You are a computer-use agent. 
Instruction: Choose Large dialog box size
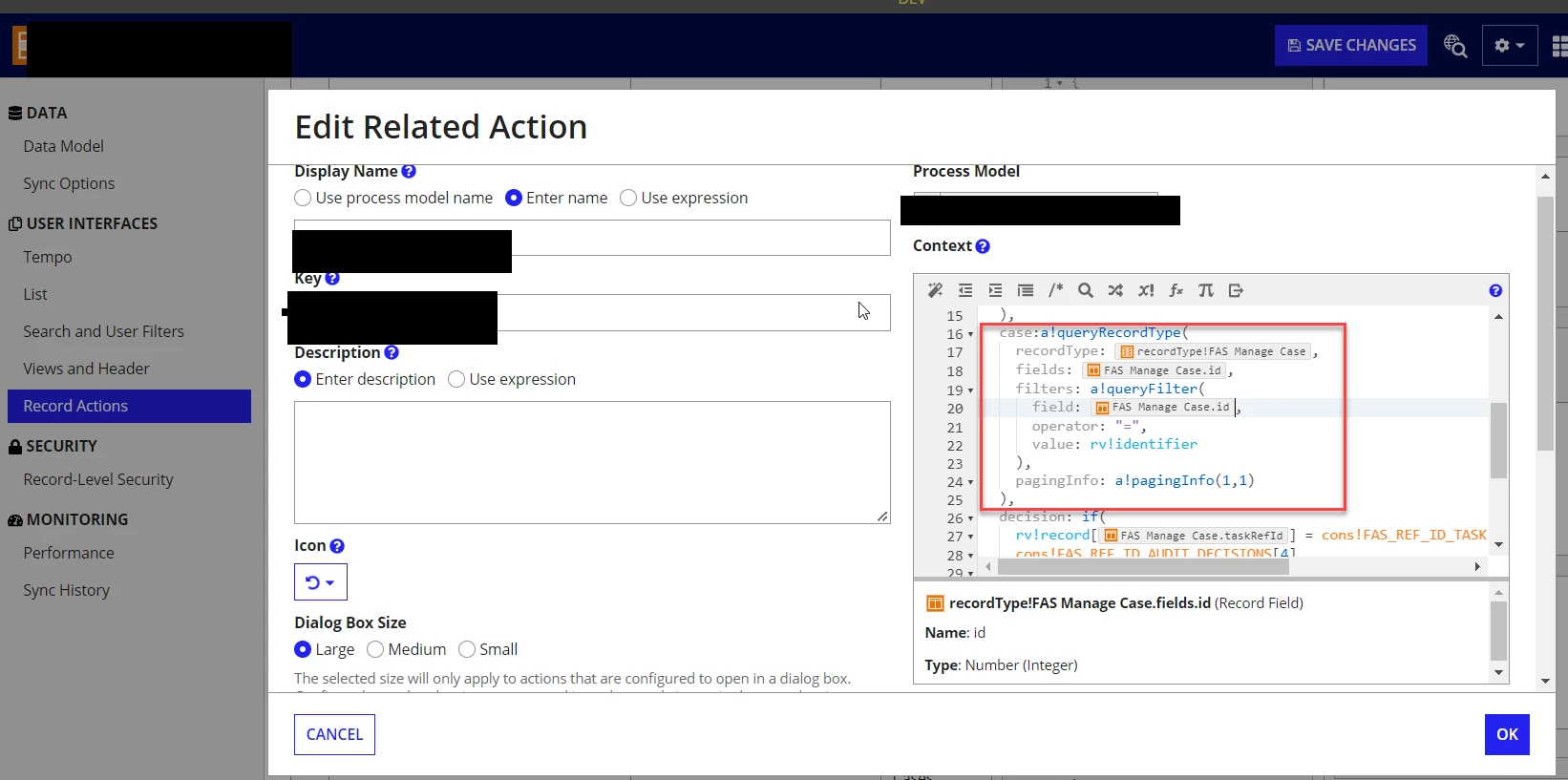[x=303, y=649]
